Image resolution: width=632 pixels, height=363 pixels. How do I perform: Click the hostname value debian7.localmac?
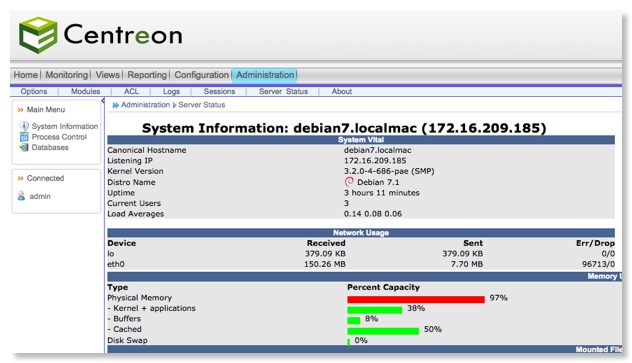377,150
